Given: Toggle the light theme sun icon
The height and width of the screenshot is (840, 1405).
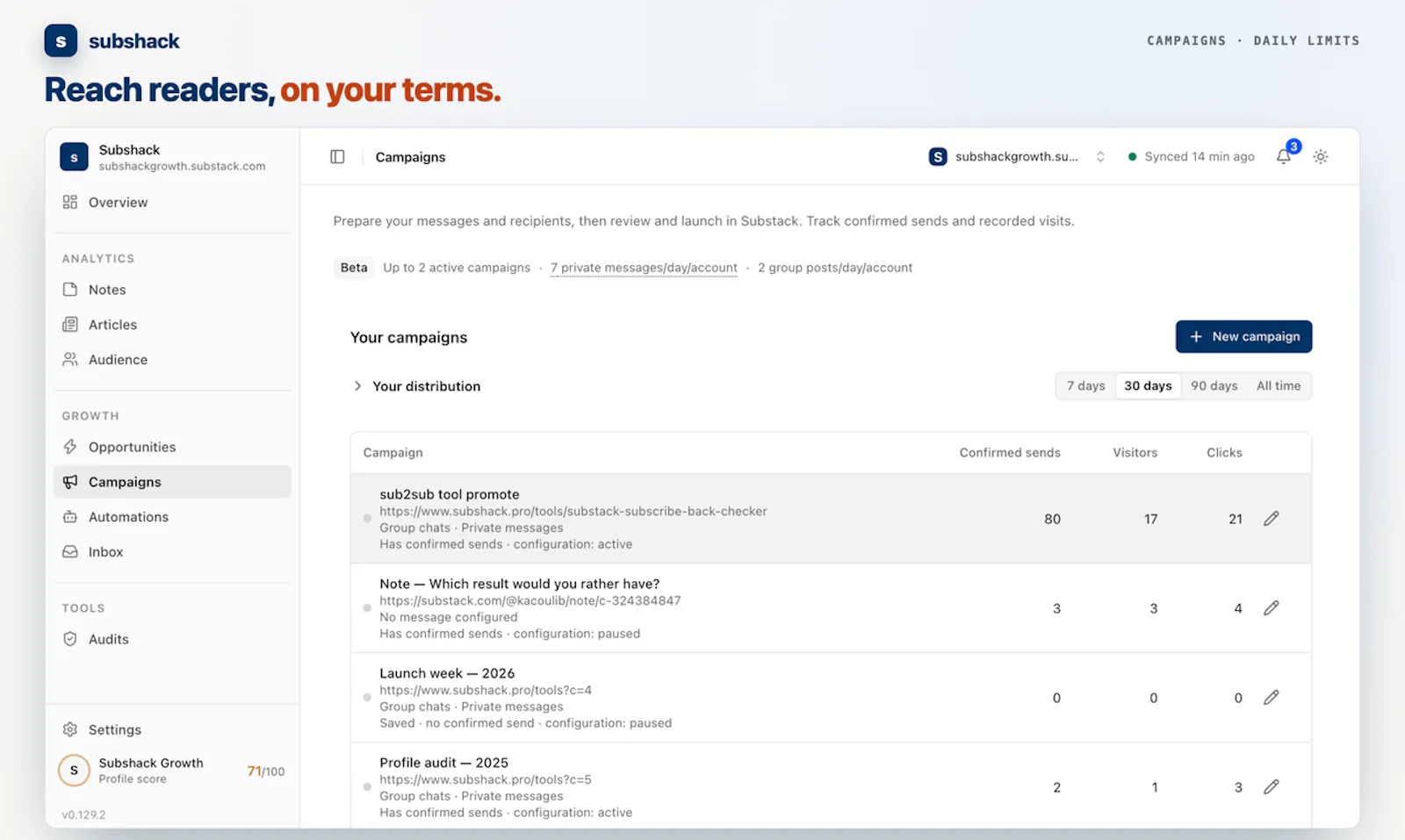Looking at the screenshot, I should pos(1321,156).
